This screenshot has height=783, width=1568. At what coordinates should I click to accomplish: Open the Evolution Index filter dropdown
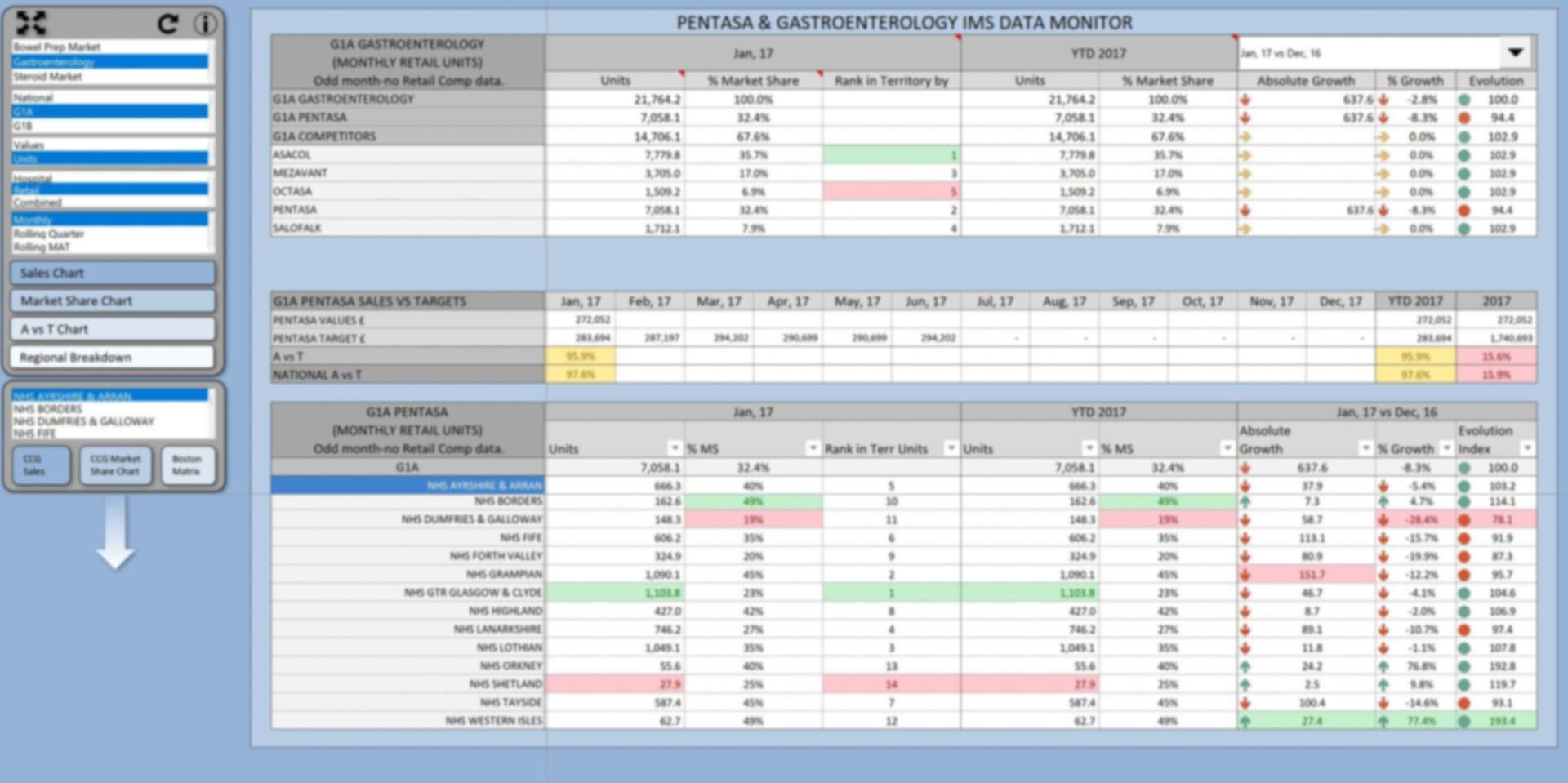(x=1527, y=448)
